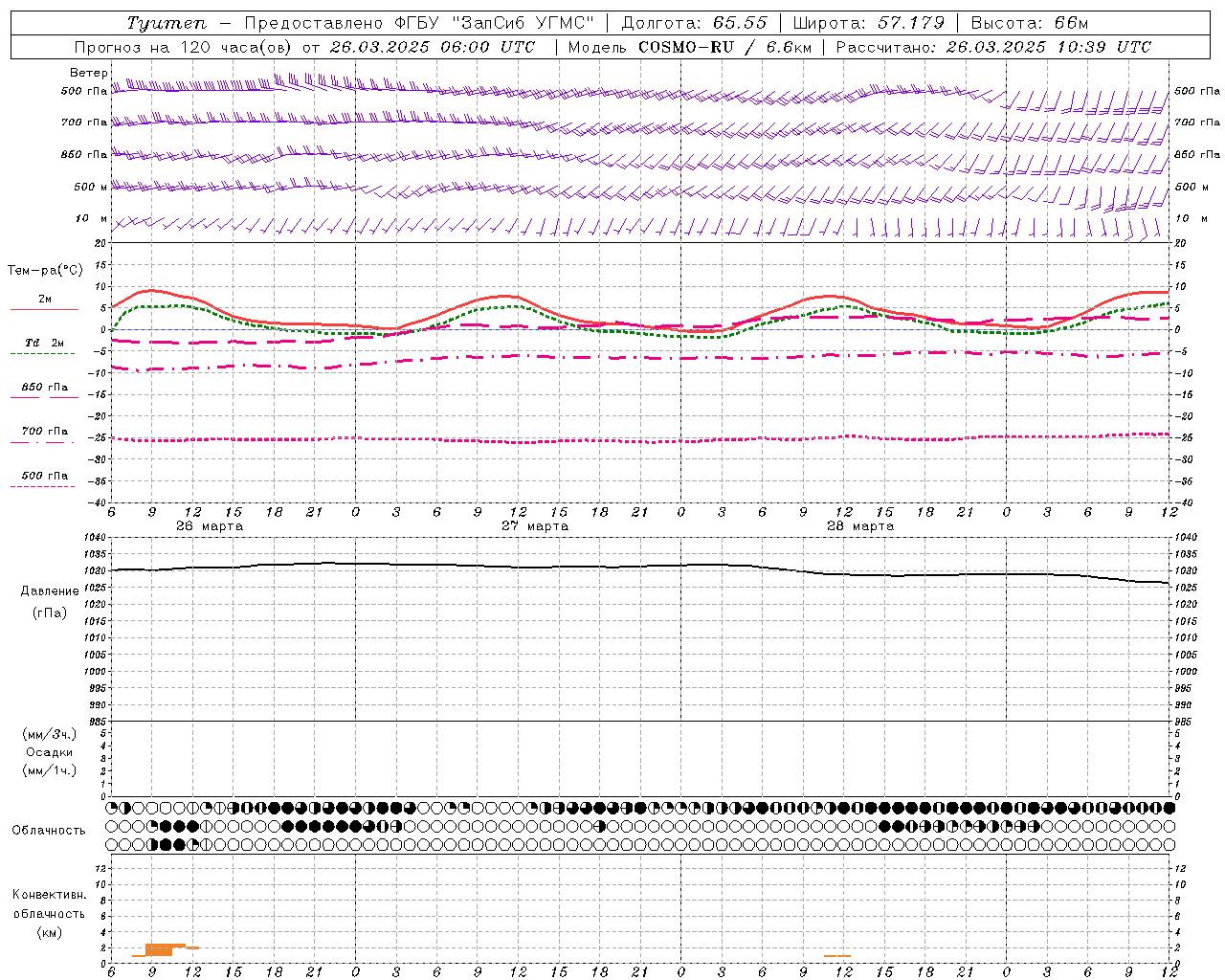The height and width of the screenshot is (980, 1225).
Task: Click the "(км)" unit under convective cloud label
Action: [50, 932]
